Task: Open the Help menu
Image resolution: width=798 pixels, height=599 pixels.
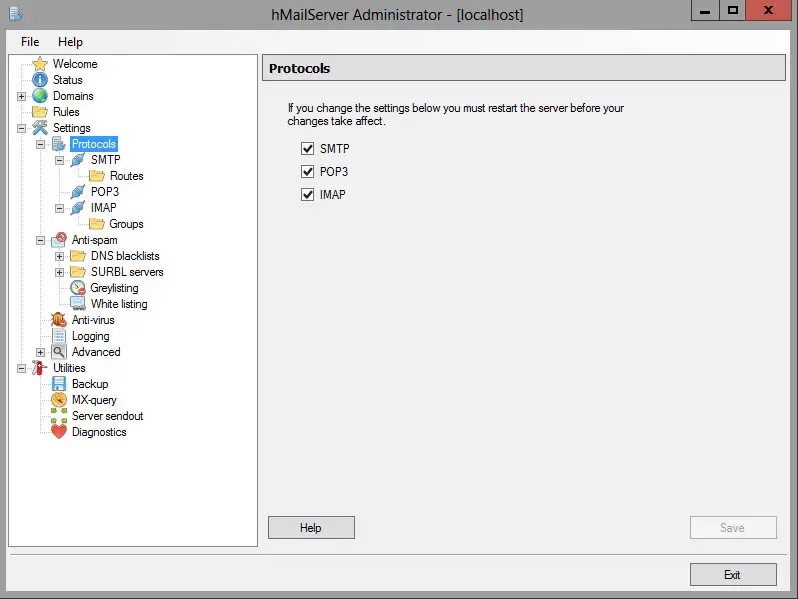Action: coord(70,42)
